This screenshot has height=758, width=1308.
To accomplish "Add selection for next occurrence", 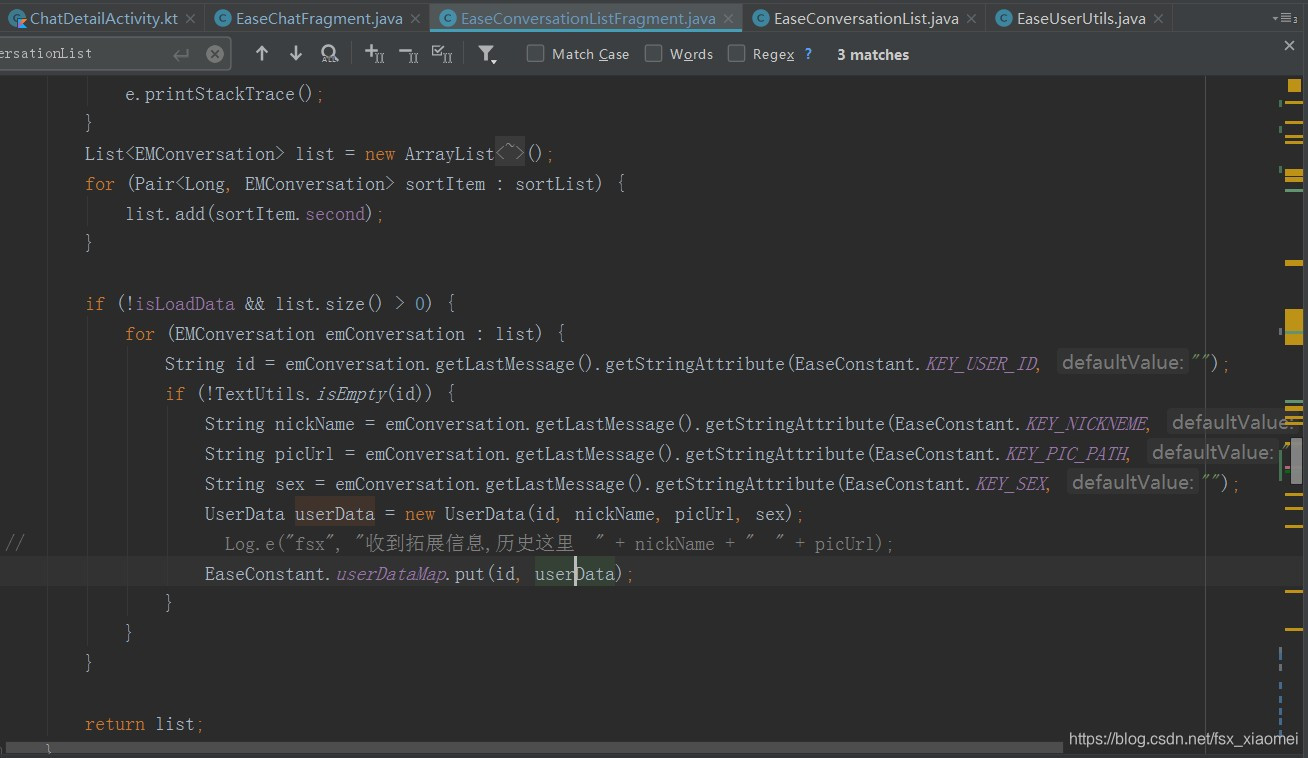I will 375,54.
